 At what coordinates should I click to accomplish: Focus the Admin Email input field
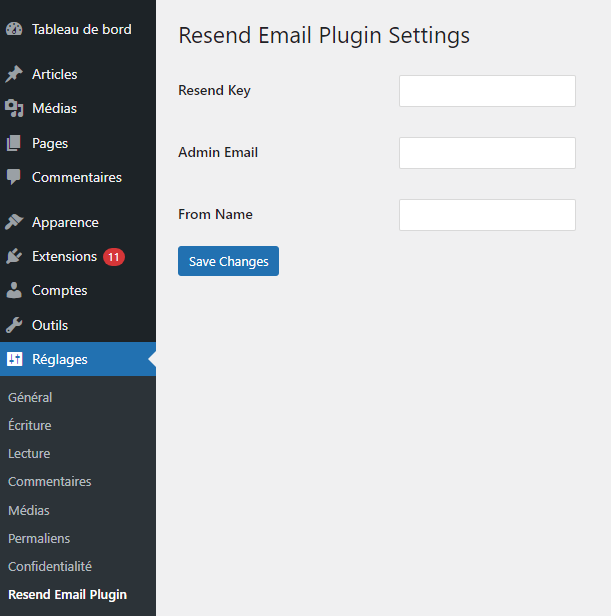(x=487, y=153)
